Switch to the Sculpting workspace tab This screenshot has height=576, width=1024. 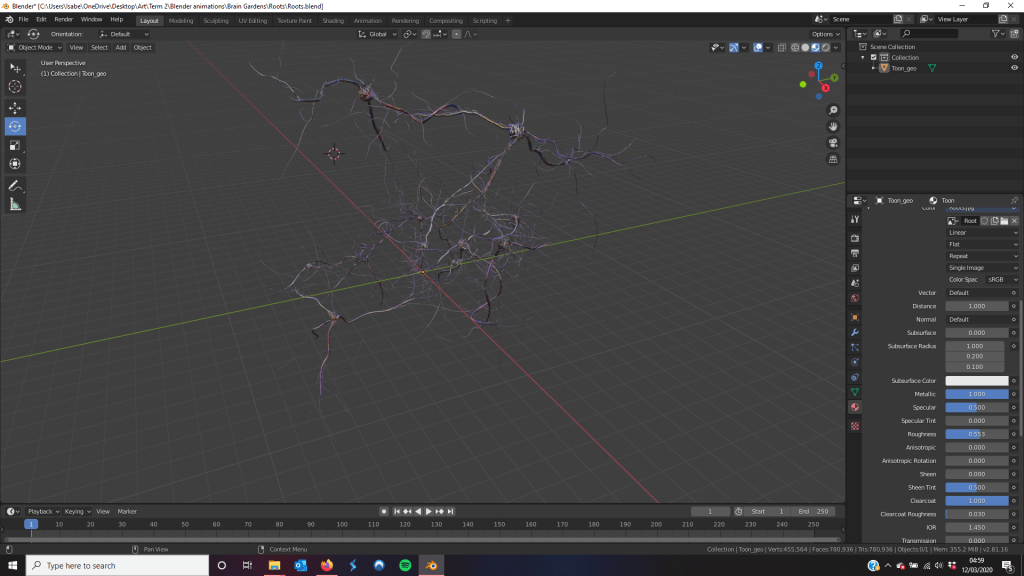pos(215,20)
